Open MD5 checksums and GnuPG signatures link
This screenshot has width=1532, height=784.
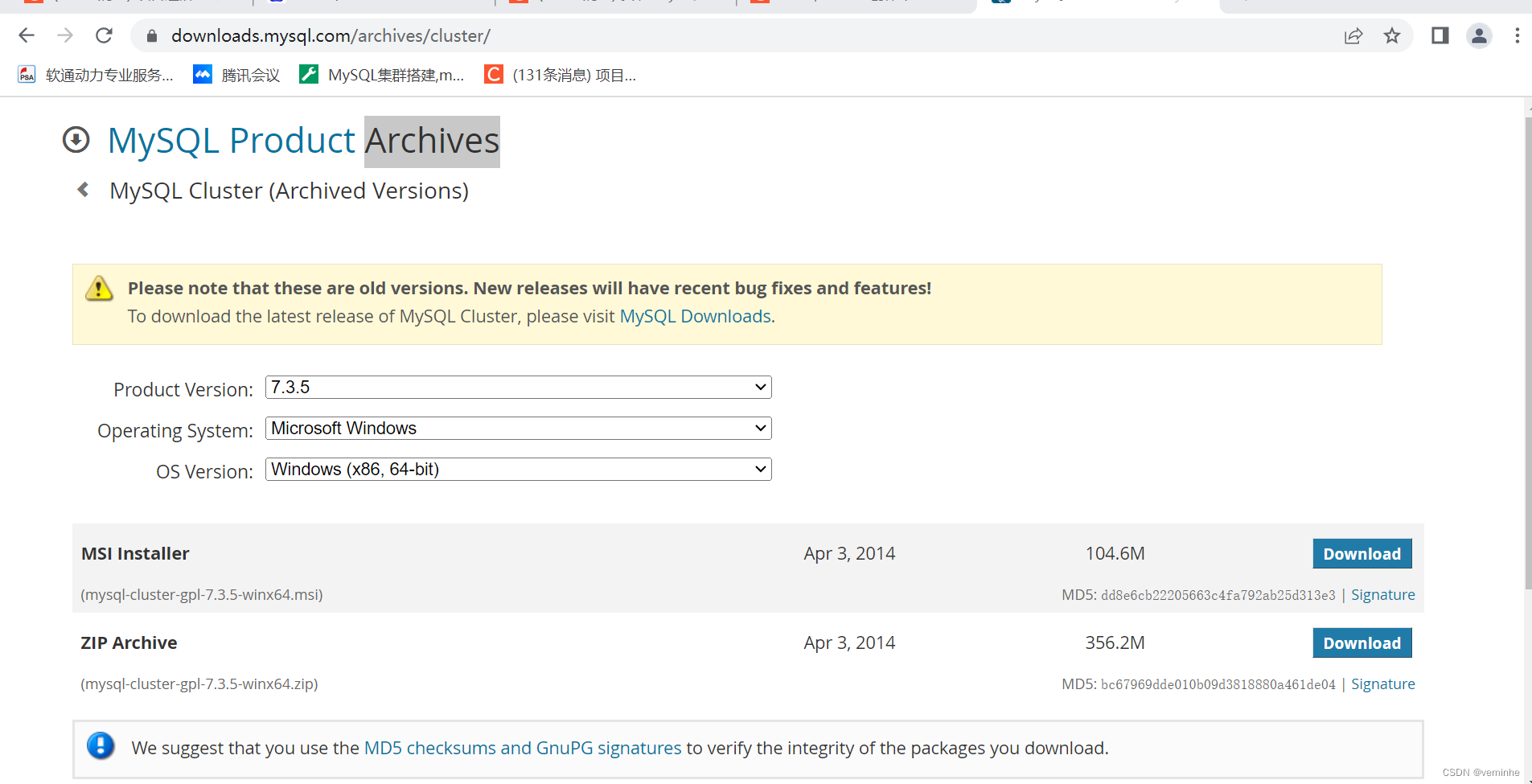pyautogui.click(x=523, y=748)
